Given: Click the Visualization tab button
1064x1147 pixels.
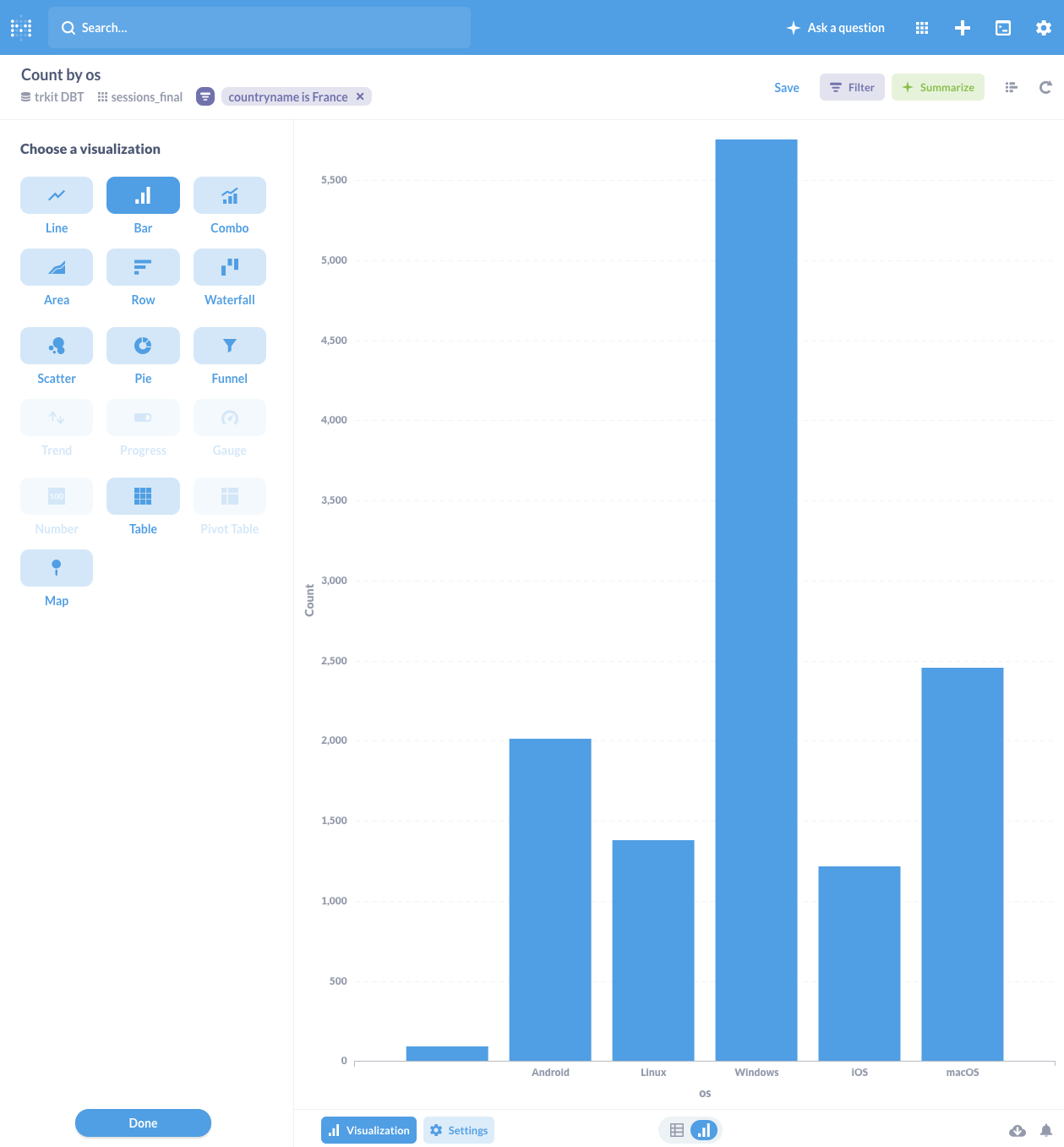Looking at the screenshot, I should click(368, 1130).
